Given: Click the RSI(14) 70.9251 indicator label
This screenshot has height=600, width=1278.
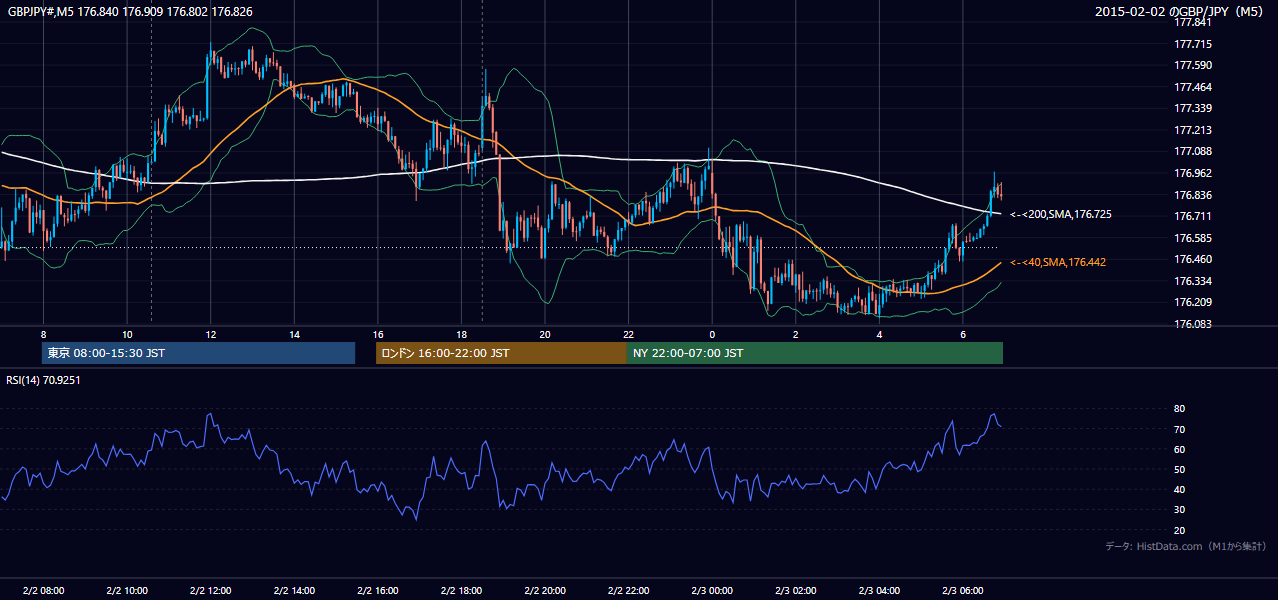Looking at the screenshot, I should pos(45,380).
